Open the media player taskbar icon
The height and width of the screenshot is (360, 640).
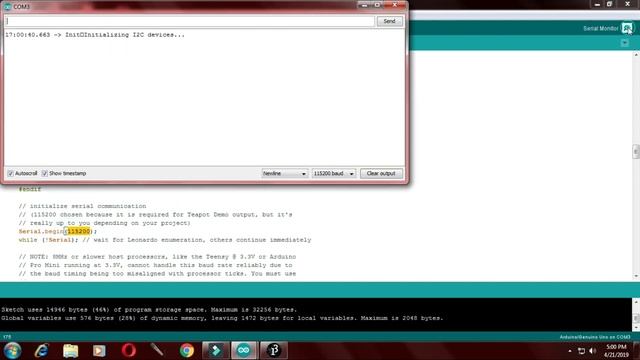click(x=99, y=351)
